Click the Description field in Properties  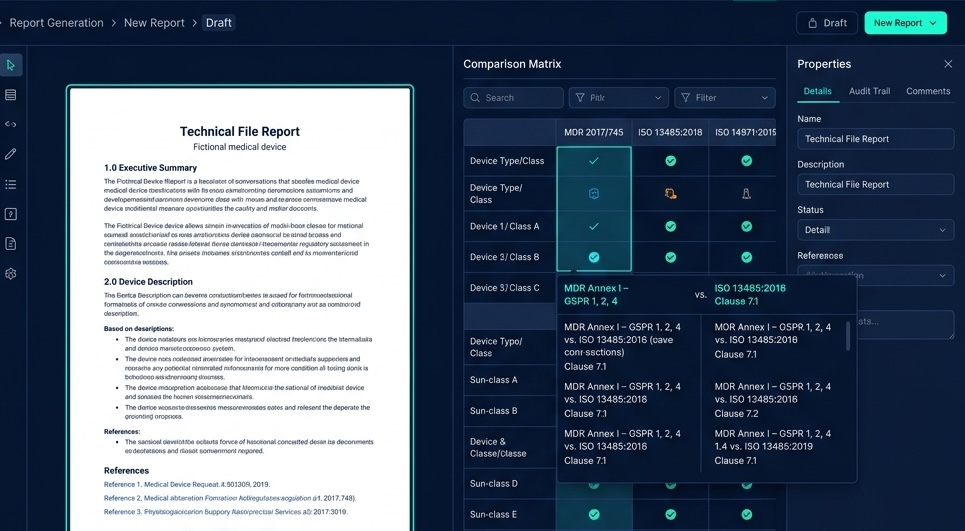[x=875, y=185]
